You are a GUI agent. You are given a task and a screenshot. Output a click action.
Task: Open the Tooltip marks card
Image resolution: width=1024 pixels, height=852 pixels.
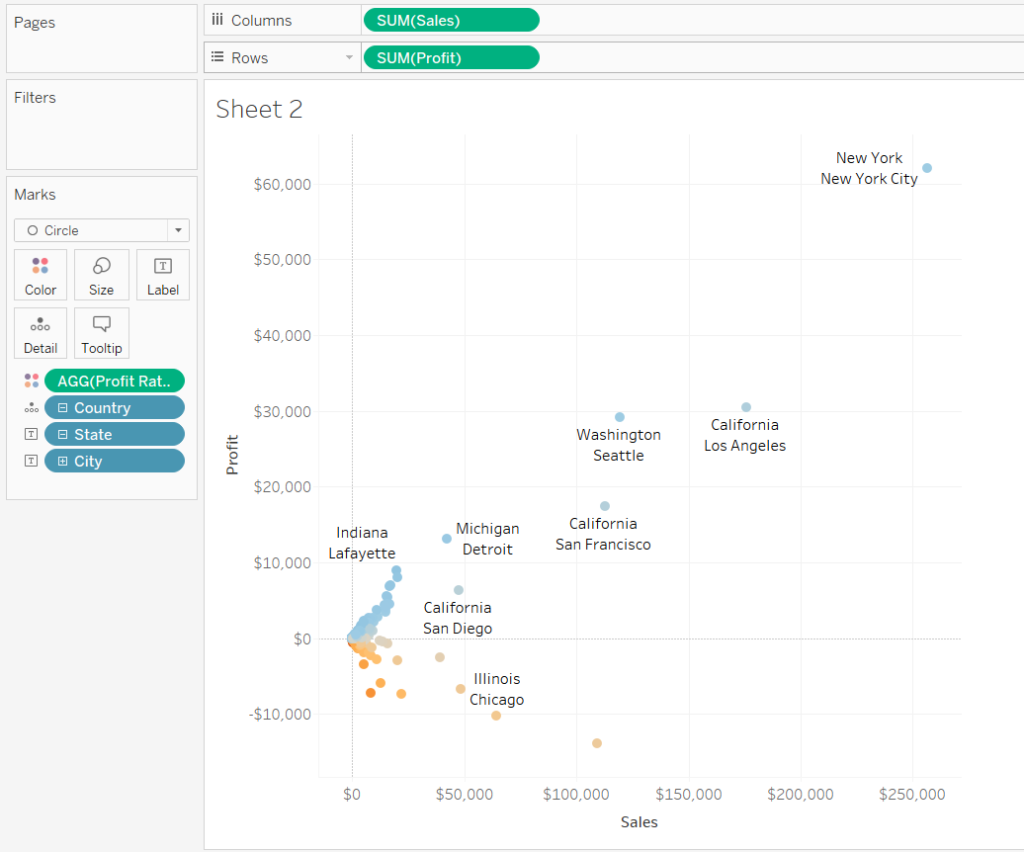click(101, 333)
